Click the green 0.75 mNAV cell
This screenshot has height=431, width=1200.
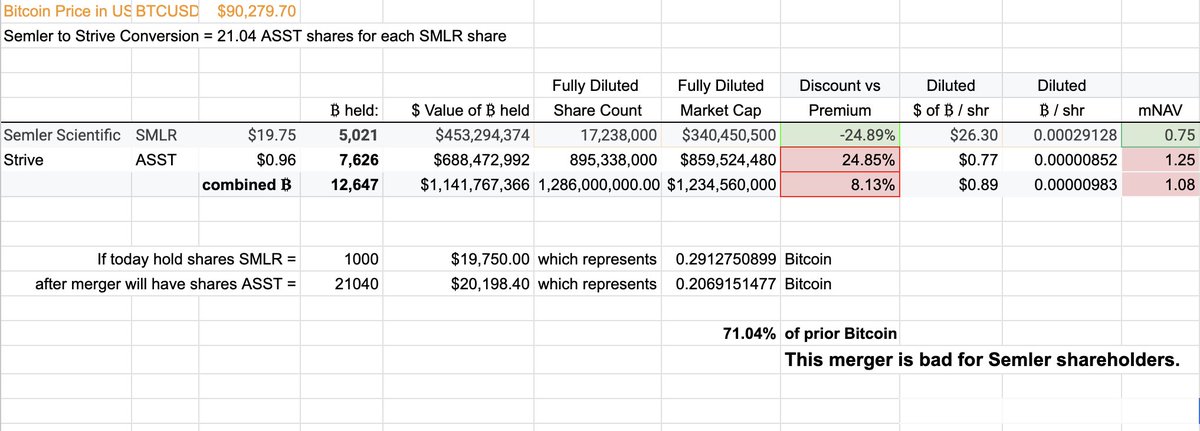1160,134
